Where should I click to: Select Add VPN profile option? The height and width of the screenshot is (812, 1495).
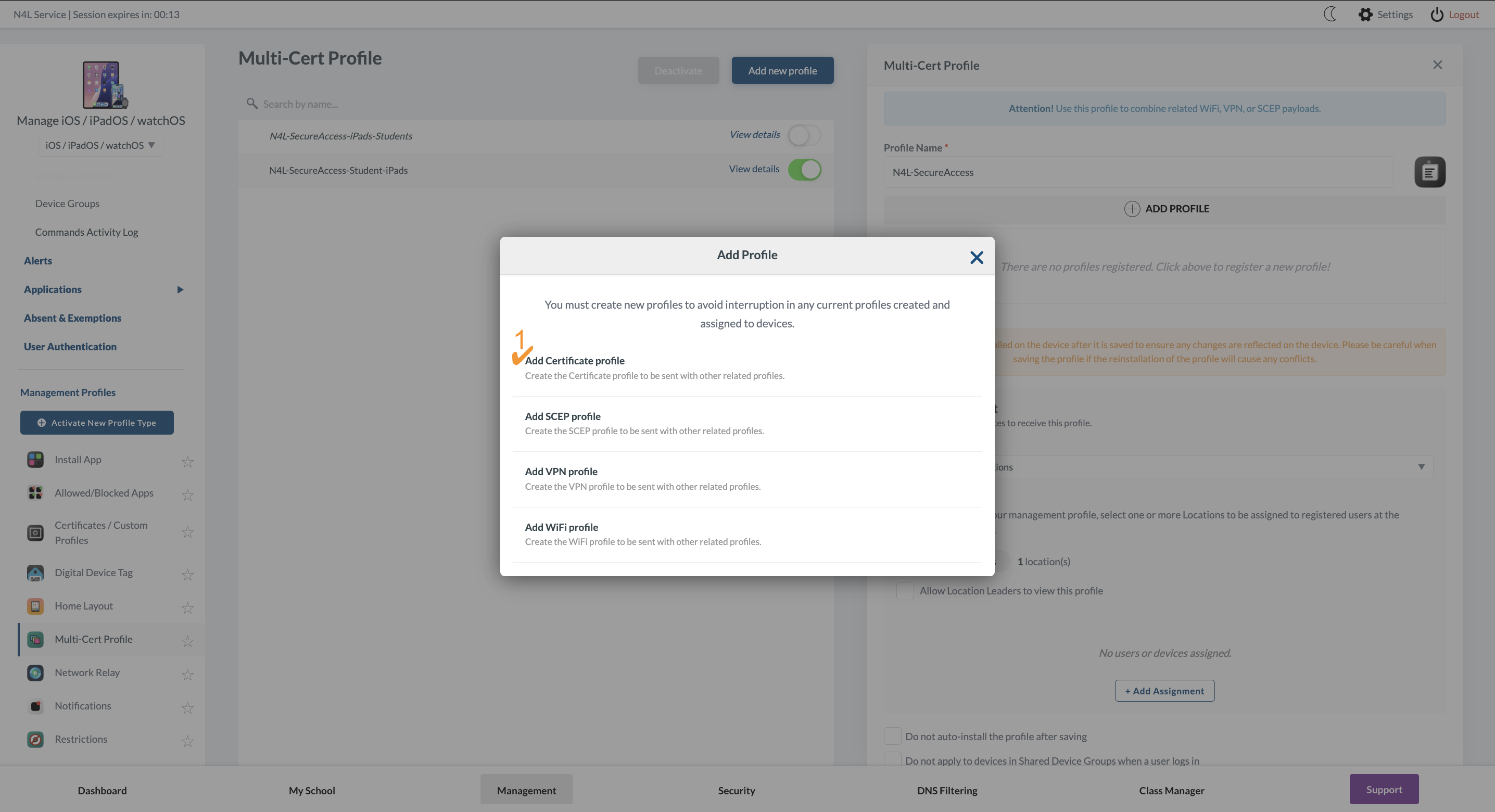pyautogui.click(x=747, y=479)
